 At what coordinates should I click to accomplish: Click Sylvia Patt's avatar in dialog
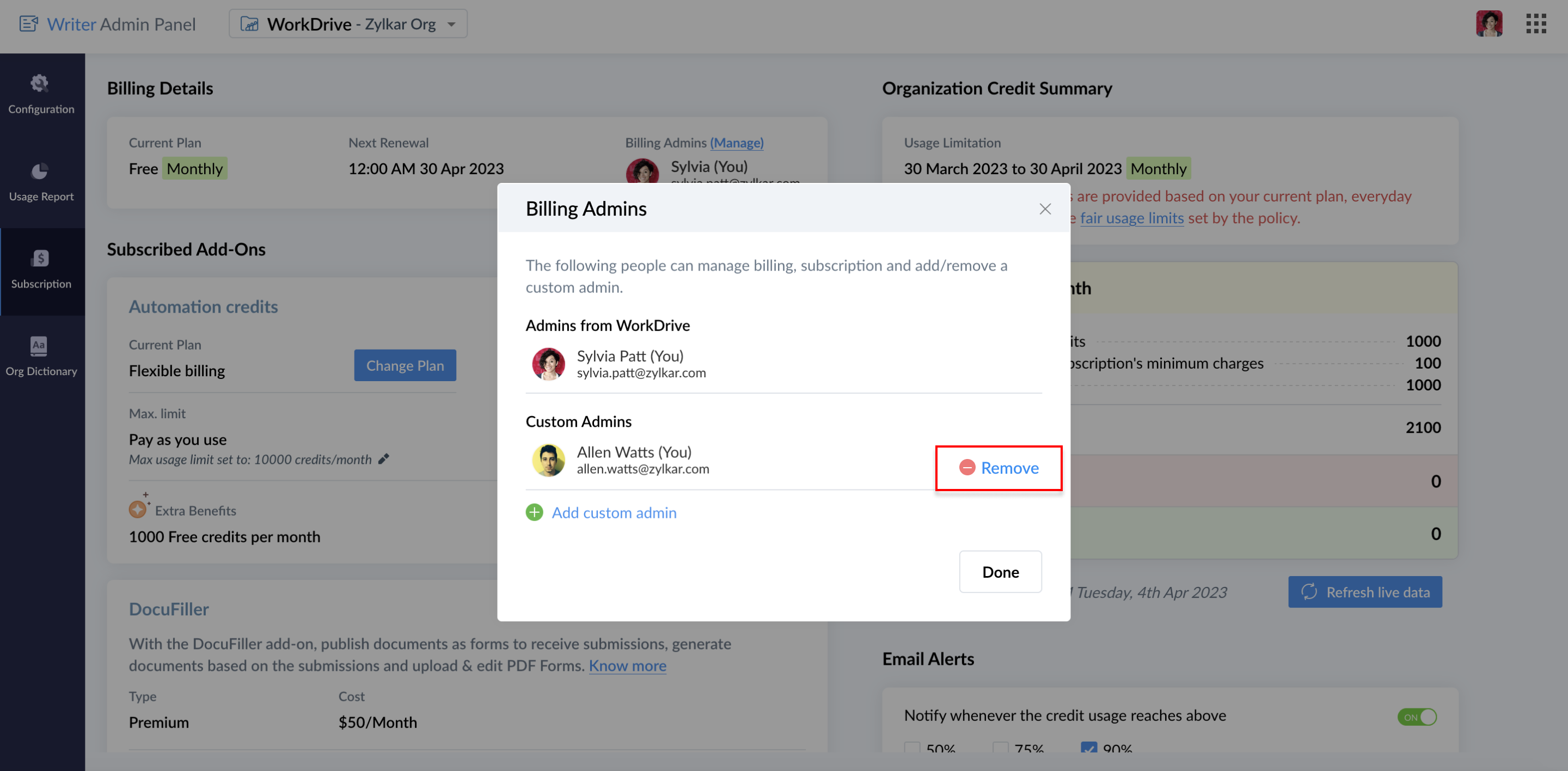pos(548,364)
